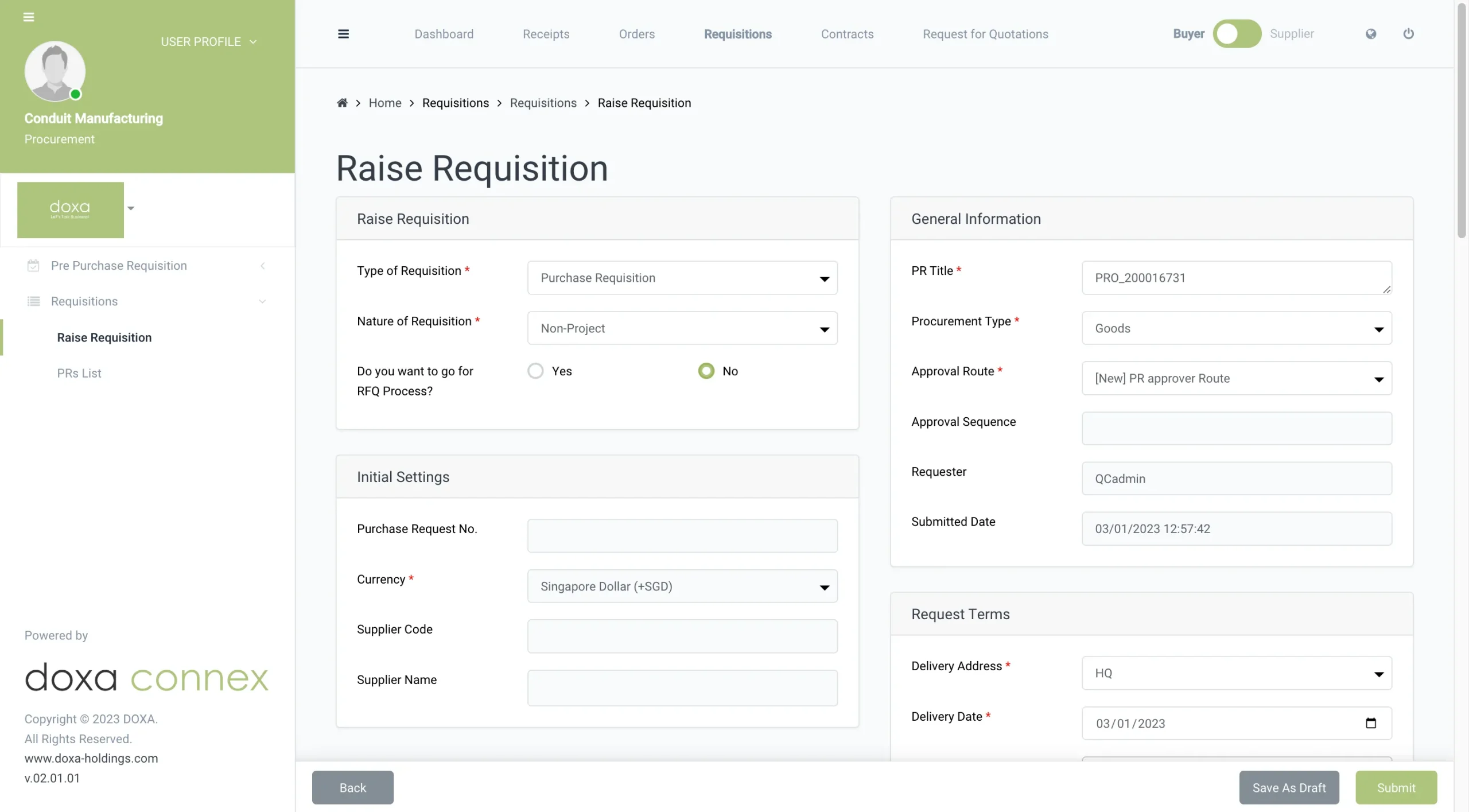Click the top navigation hamburger menu icon
Screen dimensions: 1469x812
pos(343,34)
